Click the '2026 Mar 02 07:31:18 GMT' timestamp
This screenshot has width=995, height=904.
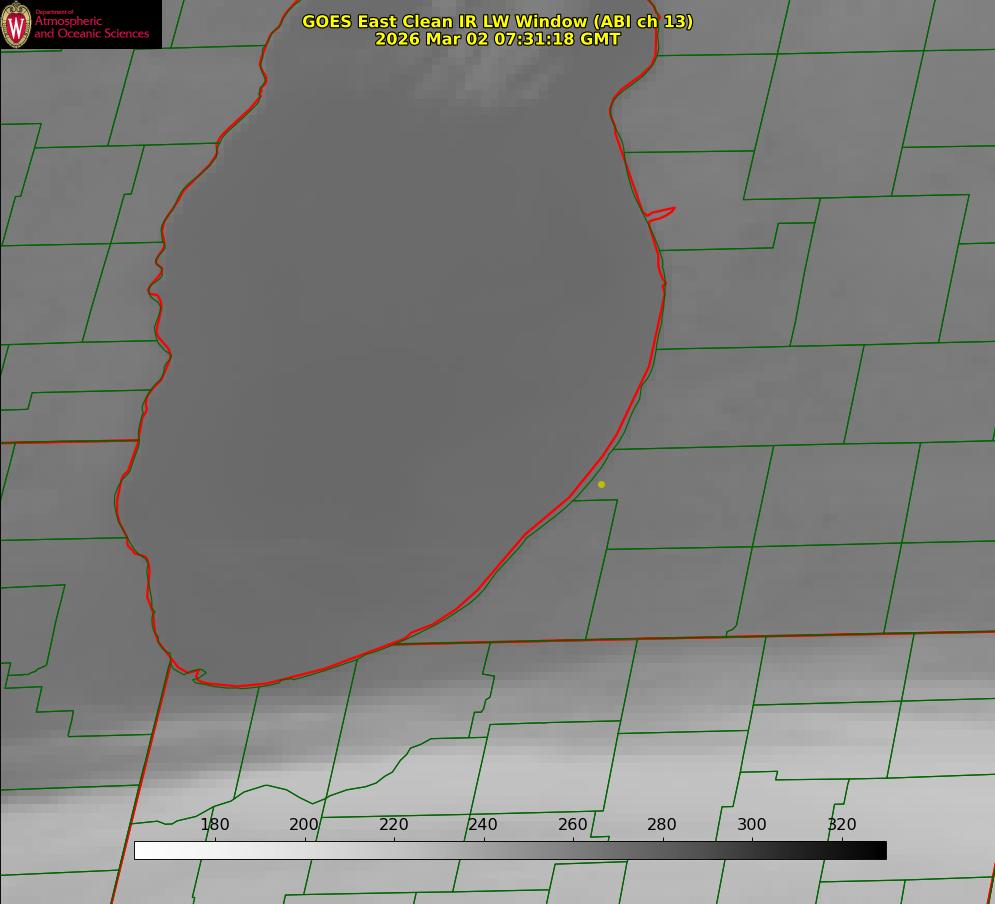point(498,39)
